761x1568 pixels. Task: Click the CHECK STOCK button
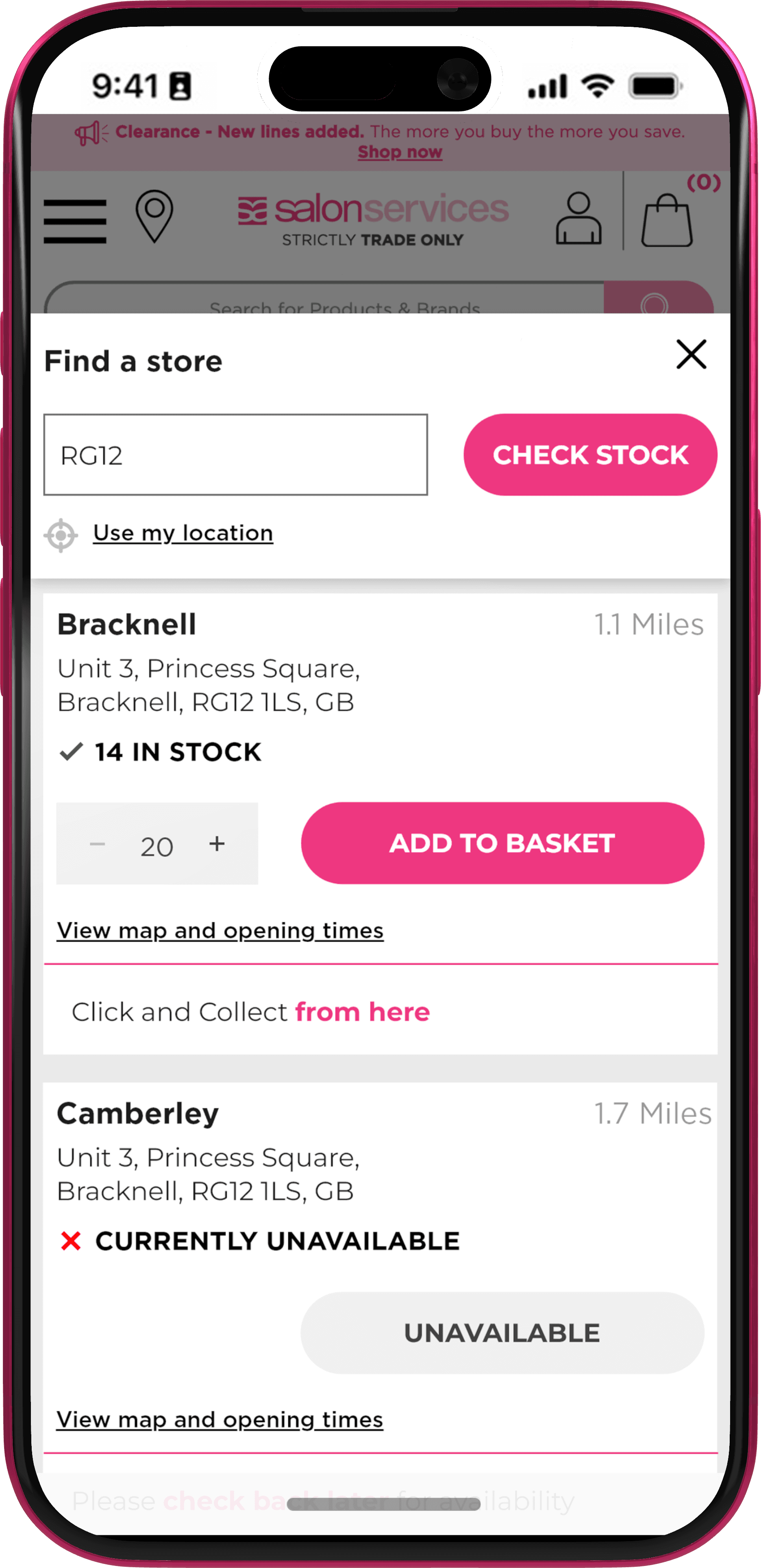pyautogui.click(x=590, y=455)
